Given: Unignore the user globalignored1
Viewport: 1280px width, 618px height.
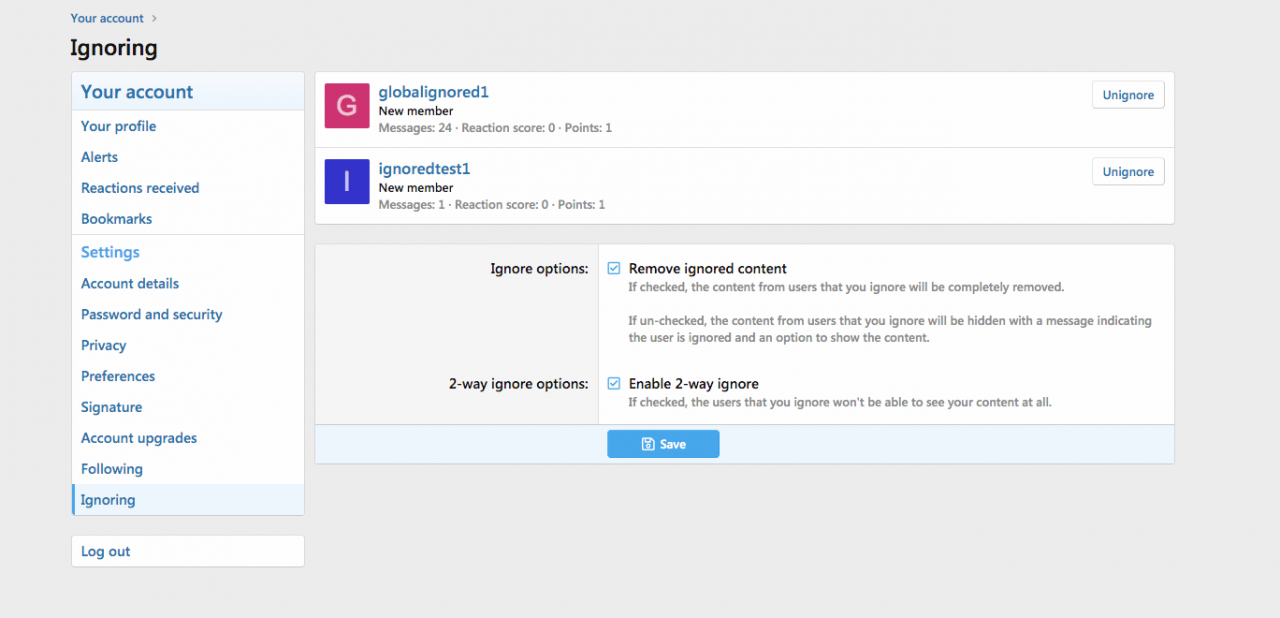Looking at the screenshot, I should coord(1127,95).
